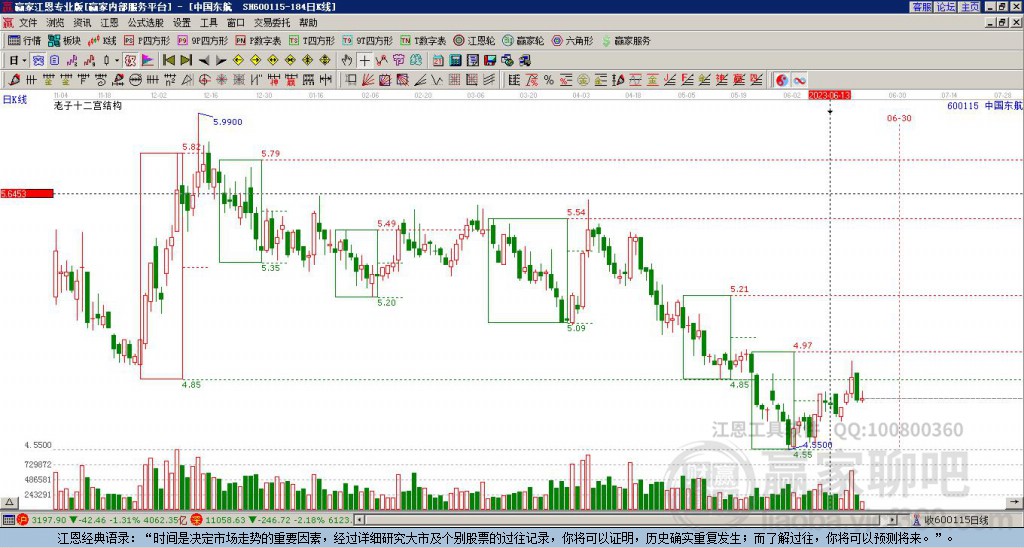Switch to K线 view
Screen dimensions: 1024x548
click(x=103, y=40)
